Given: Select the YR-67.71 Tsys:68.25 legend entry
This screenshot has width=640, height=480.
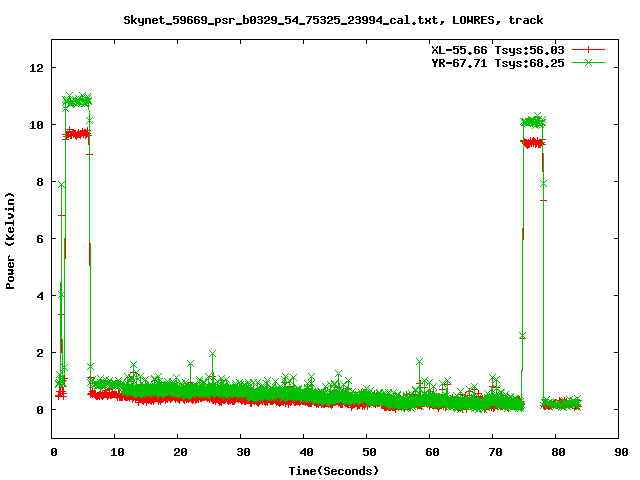Looking at the screenshot, I should click(x=498, y=63).
